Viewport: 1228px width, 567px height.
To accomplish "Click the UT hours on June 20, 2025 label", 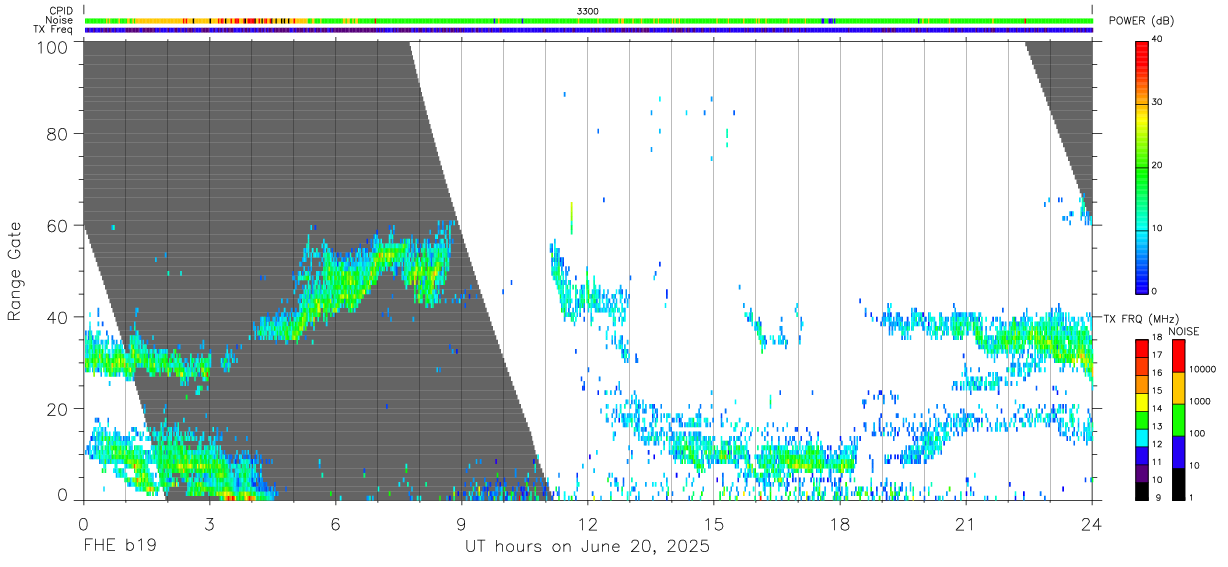I will pos(587,547).
